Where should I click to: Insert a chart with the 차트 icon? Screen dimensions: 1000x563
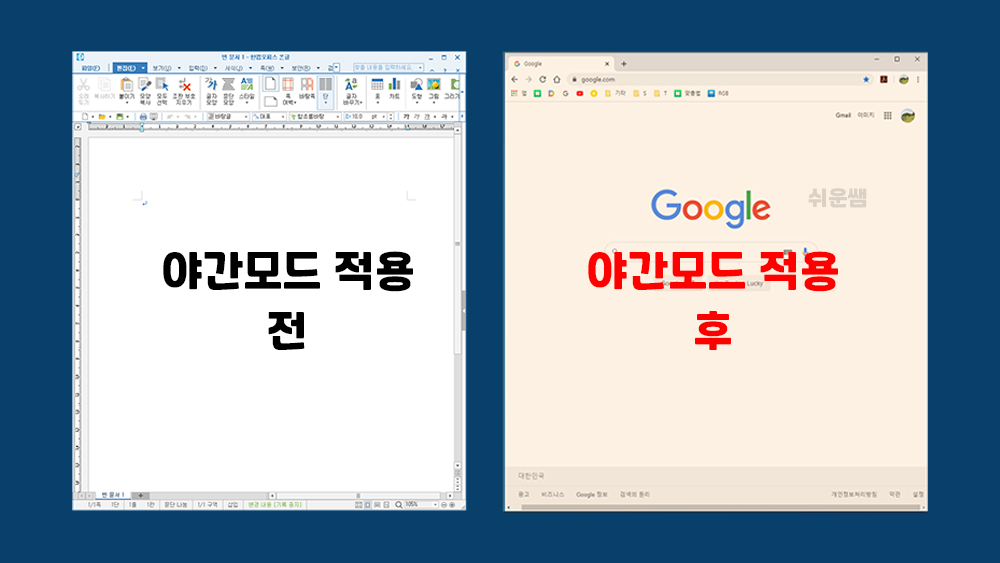394,85
